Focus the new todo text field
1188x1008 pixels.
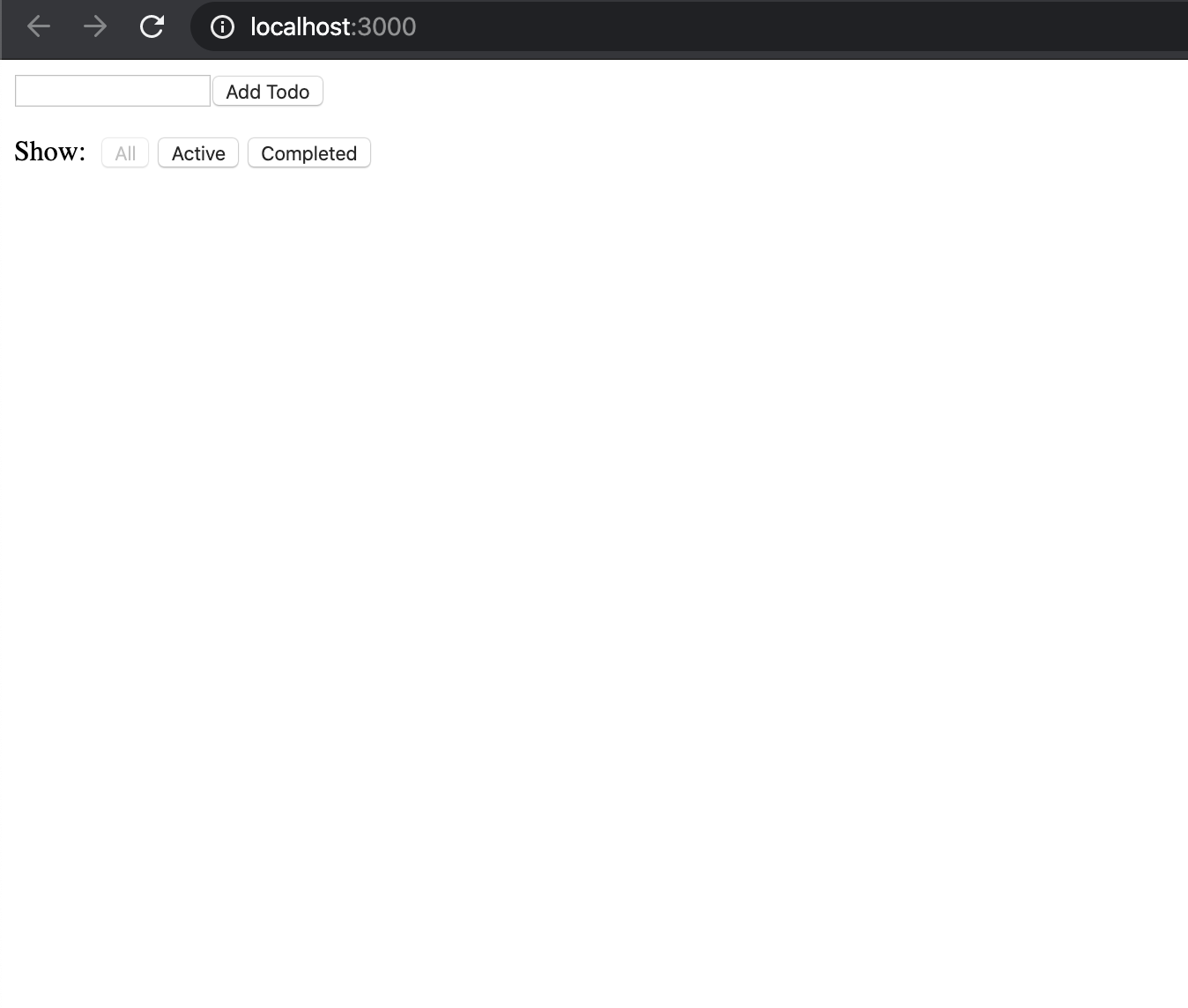coord(113,91)
